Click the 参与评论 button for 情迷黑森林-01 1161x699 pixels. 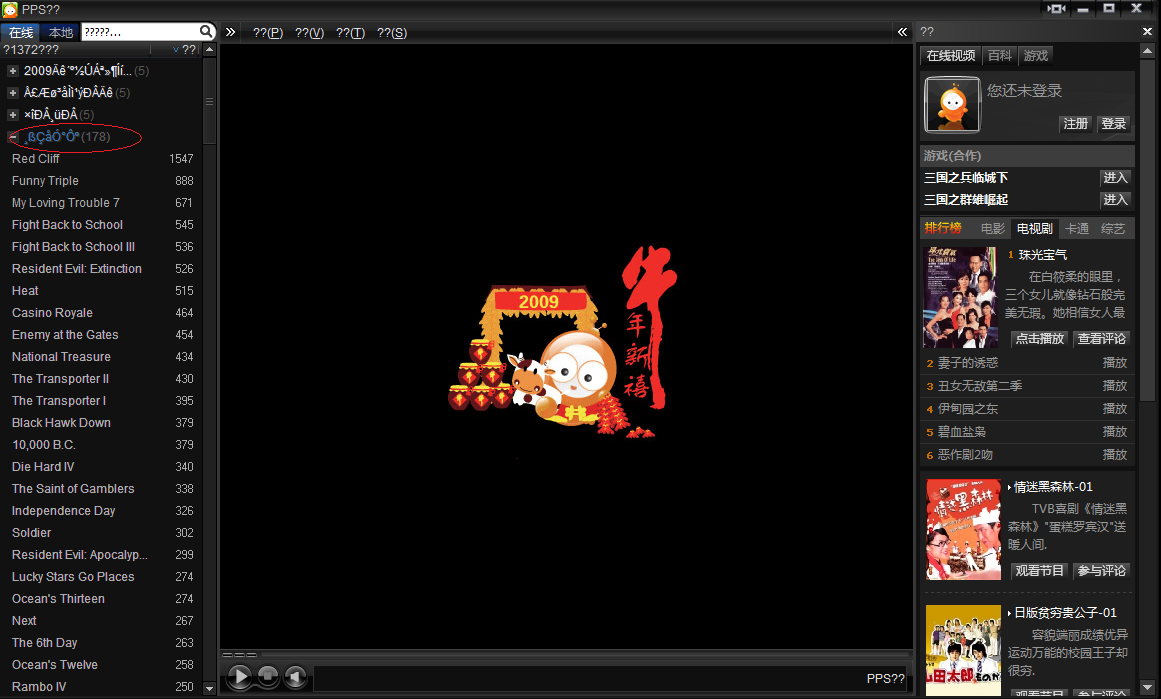click(x=1102, y=571)
